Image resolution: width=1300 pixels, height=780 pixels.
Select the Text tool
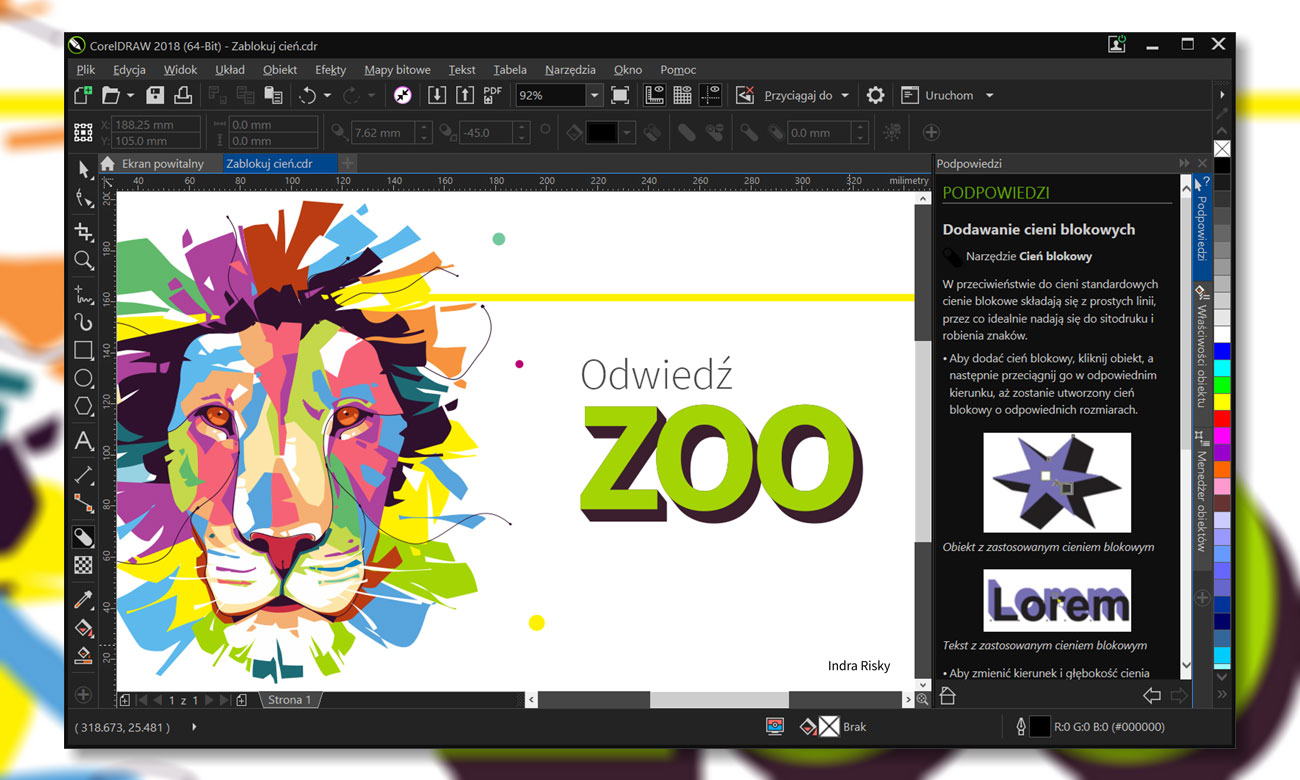[83, 441]
